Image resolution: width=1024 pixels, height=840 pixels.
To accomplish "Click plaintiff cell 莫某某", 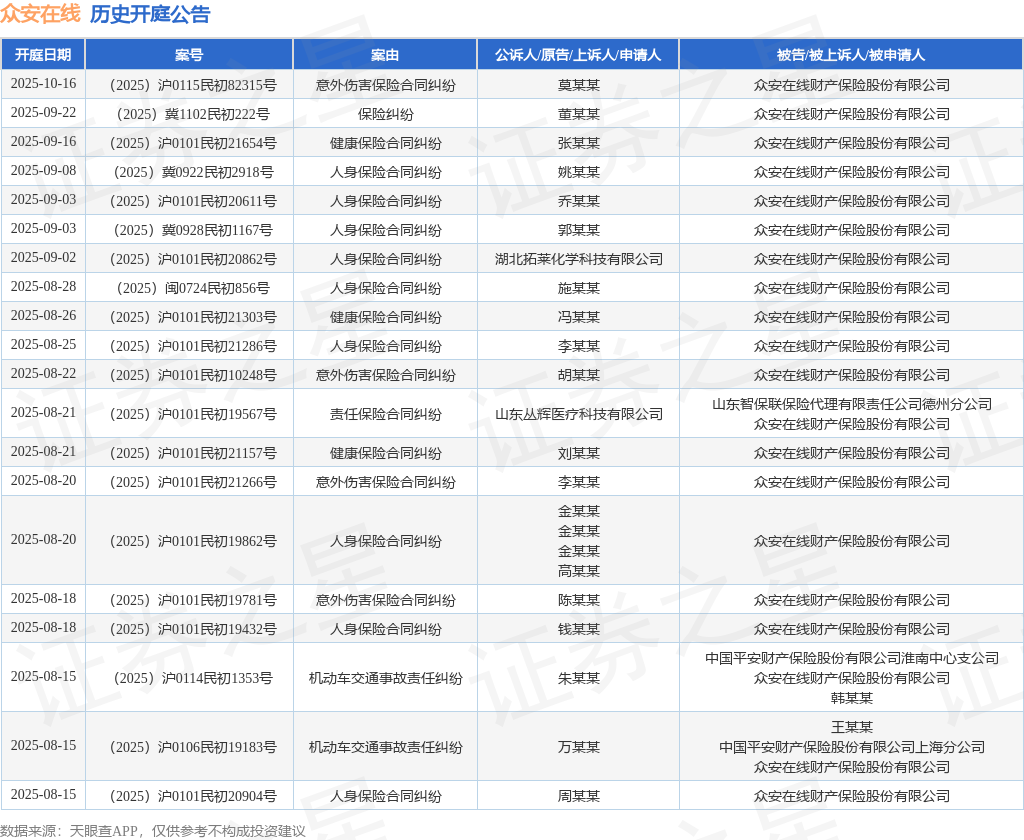I will point(579,85).
